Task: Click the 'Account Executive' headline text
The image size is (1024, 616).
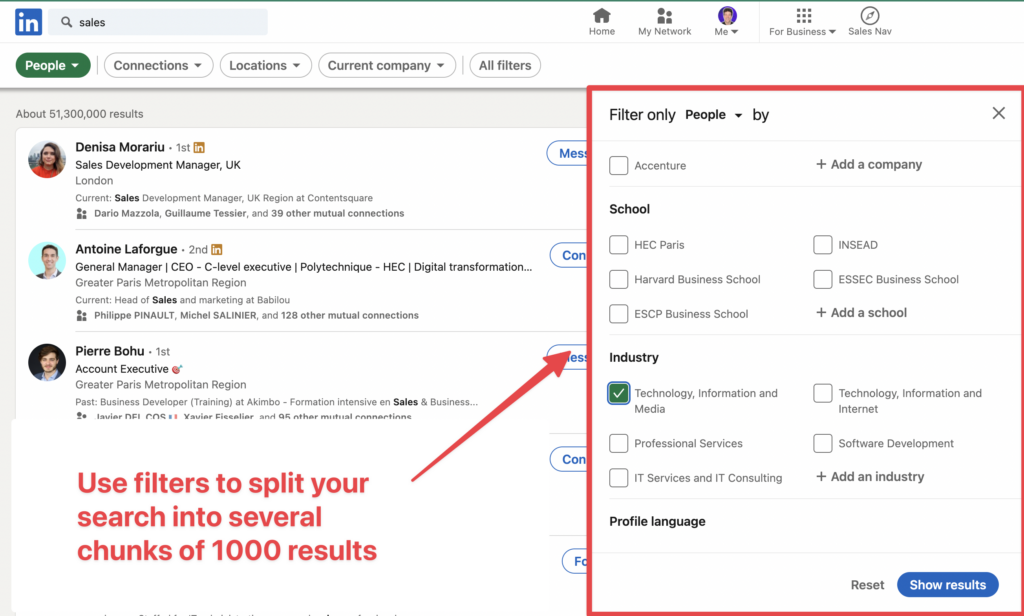Action: pos(121,369)
